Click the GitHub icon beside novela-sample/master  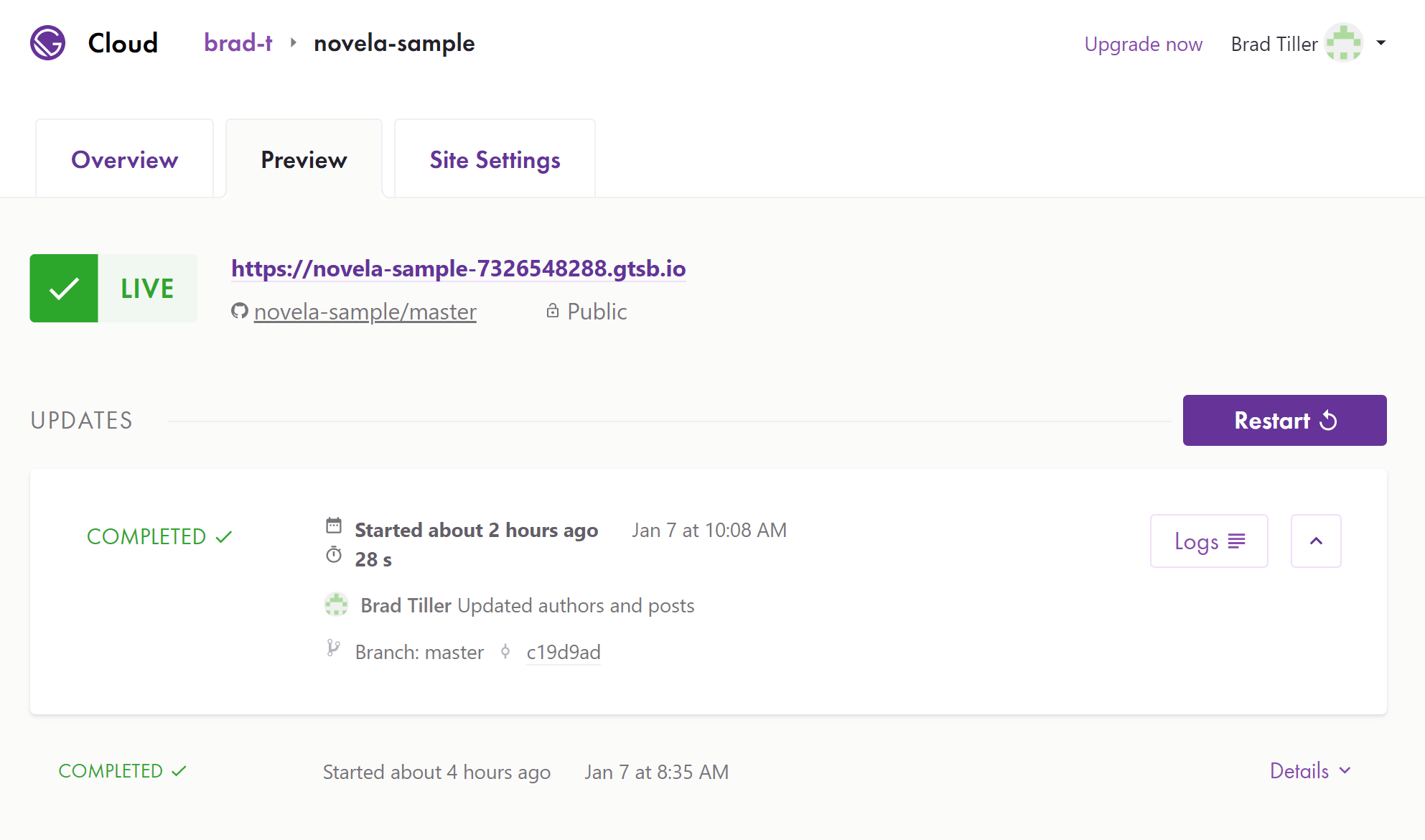point(239,311)
